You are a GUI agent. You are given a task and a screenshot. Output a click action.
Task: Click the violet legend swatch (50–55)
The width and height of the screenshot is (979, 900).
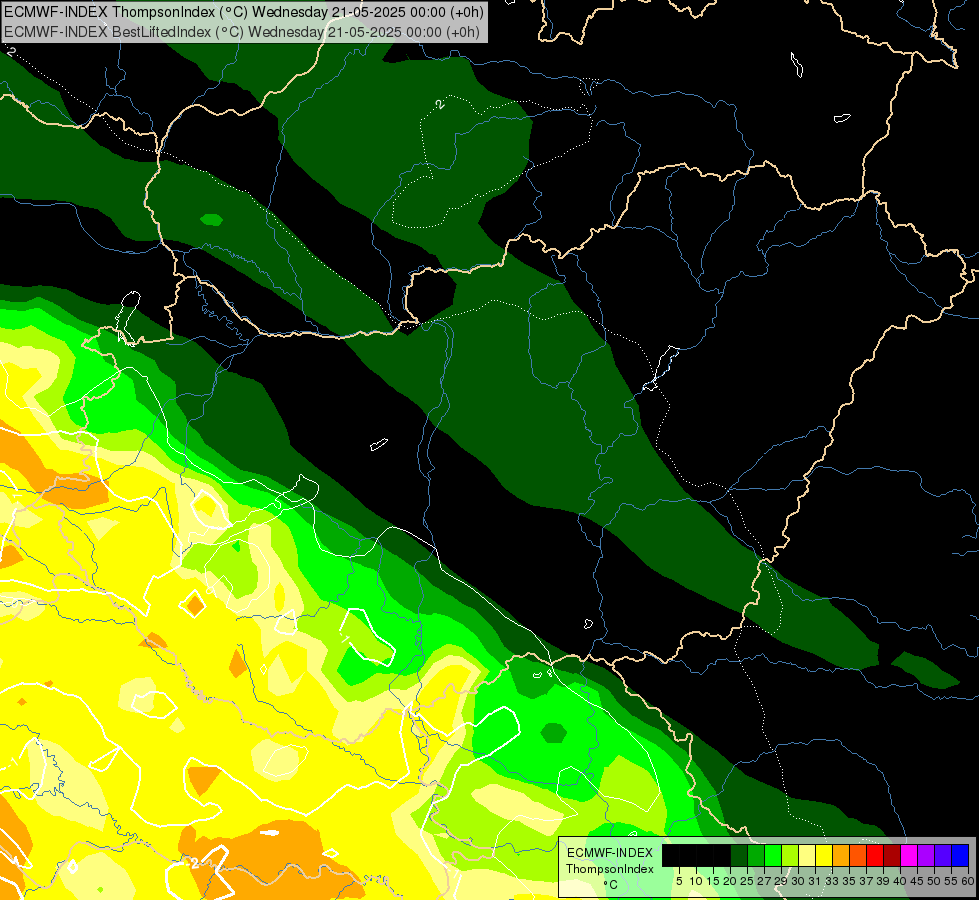pos(943,856)
